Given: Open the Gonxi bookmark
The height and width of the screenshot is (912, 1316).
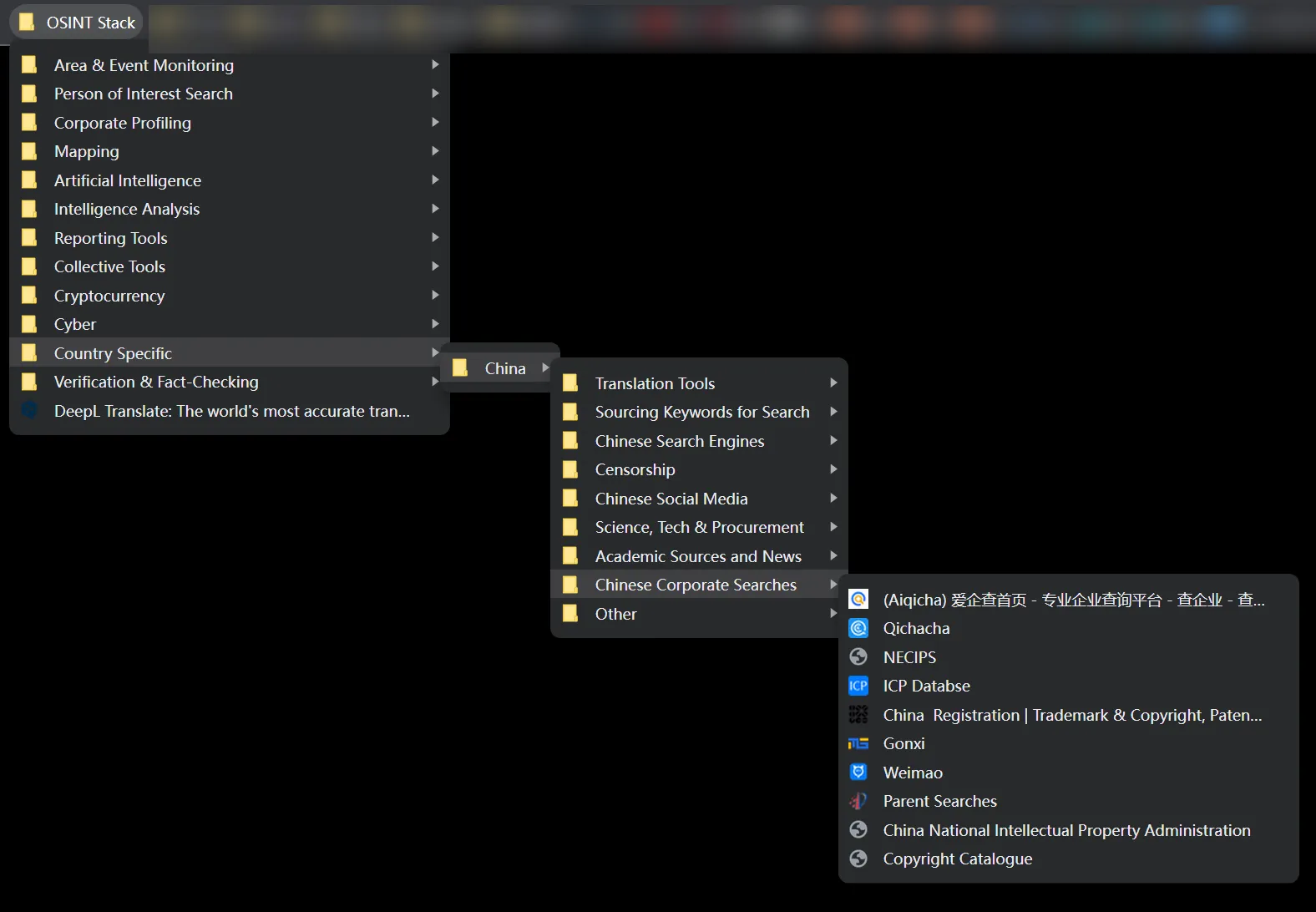Looking at the screenshot, I should click(x=1068, y=743).
